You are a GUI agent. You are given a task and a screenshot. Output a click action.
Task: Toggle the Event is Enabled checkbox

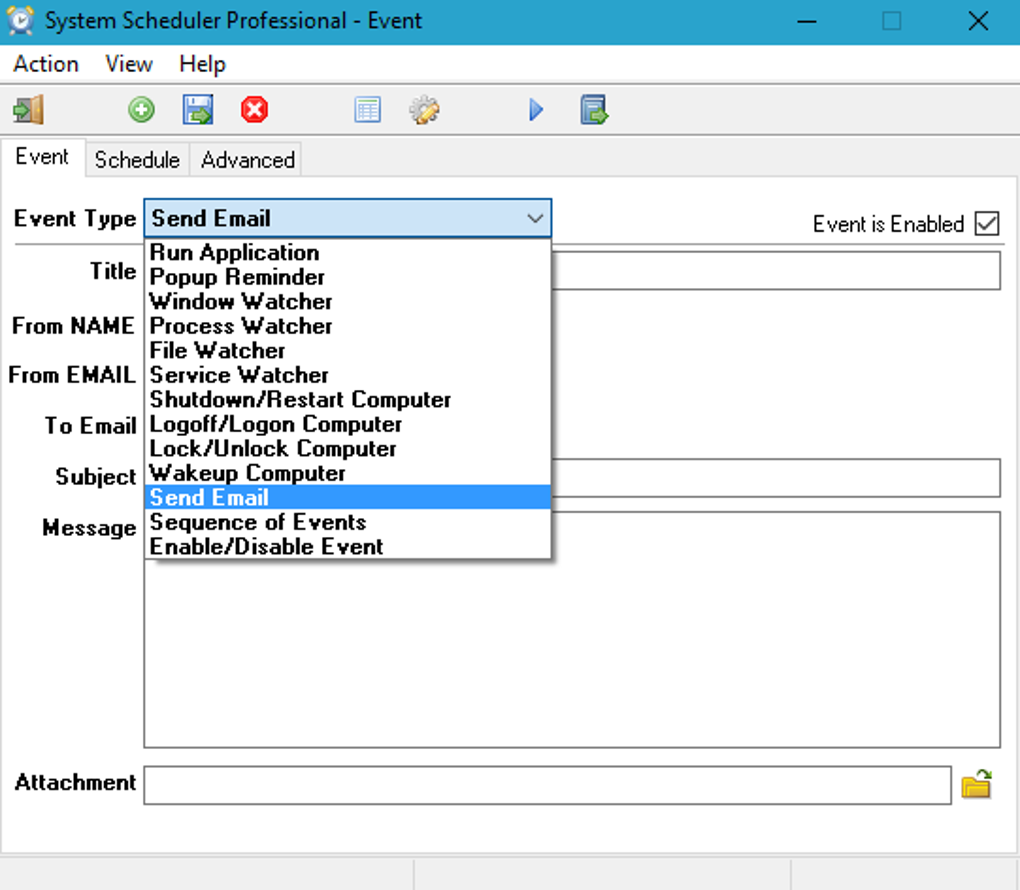(987, 224)
